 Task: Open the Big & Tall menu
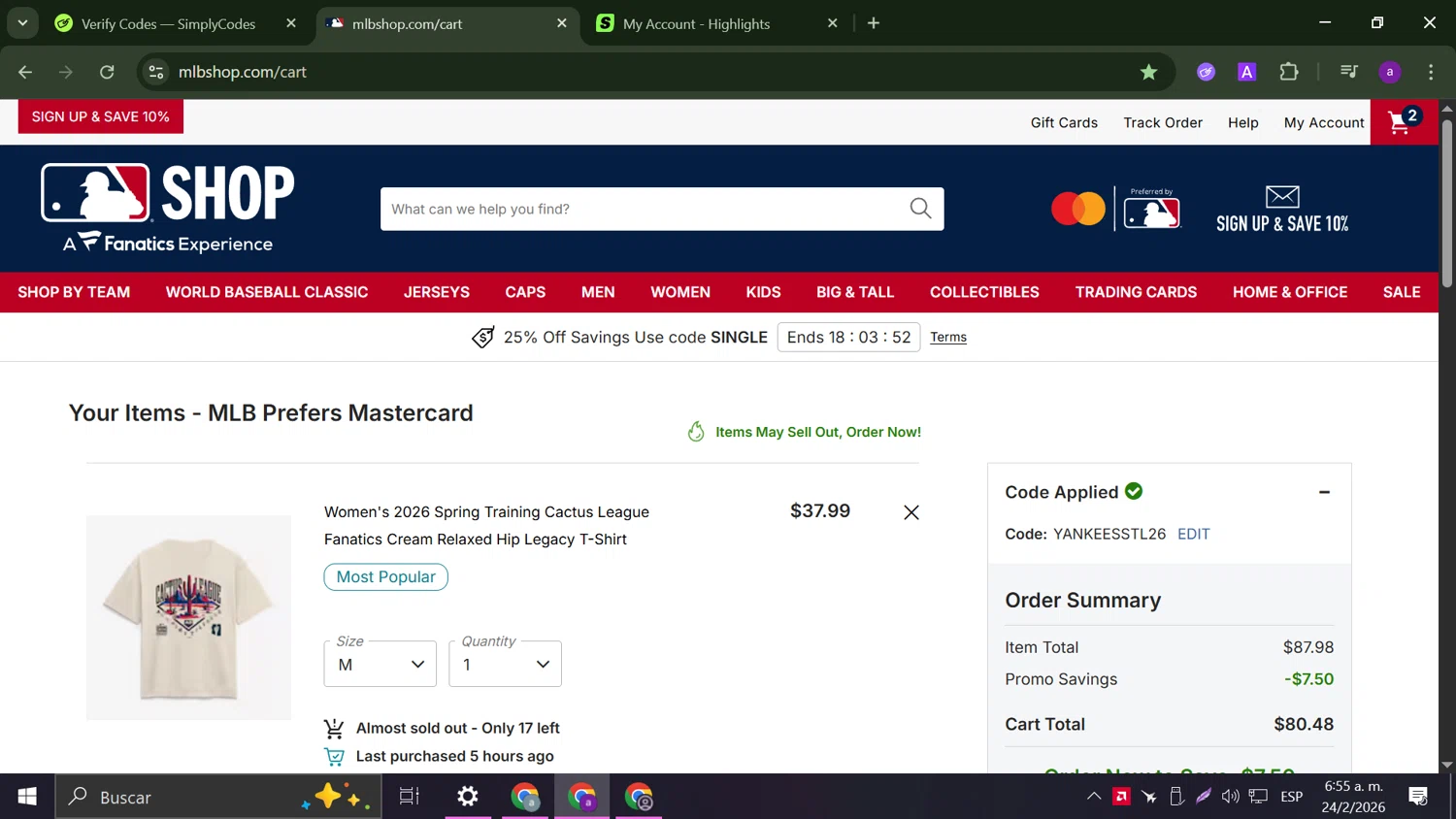tap(855, 292)
